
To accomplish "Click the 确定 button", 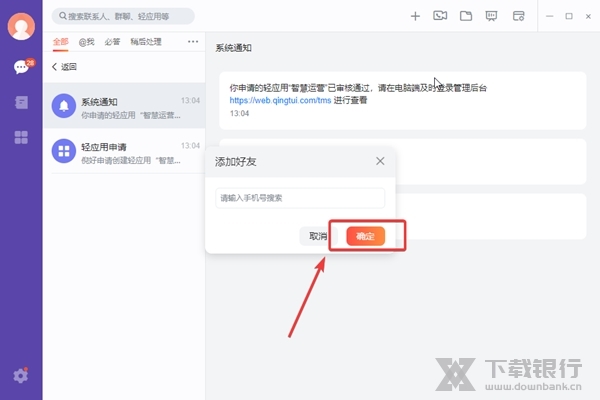I will tap(365, 236).
